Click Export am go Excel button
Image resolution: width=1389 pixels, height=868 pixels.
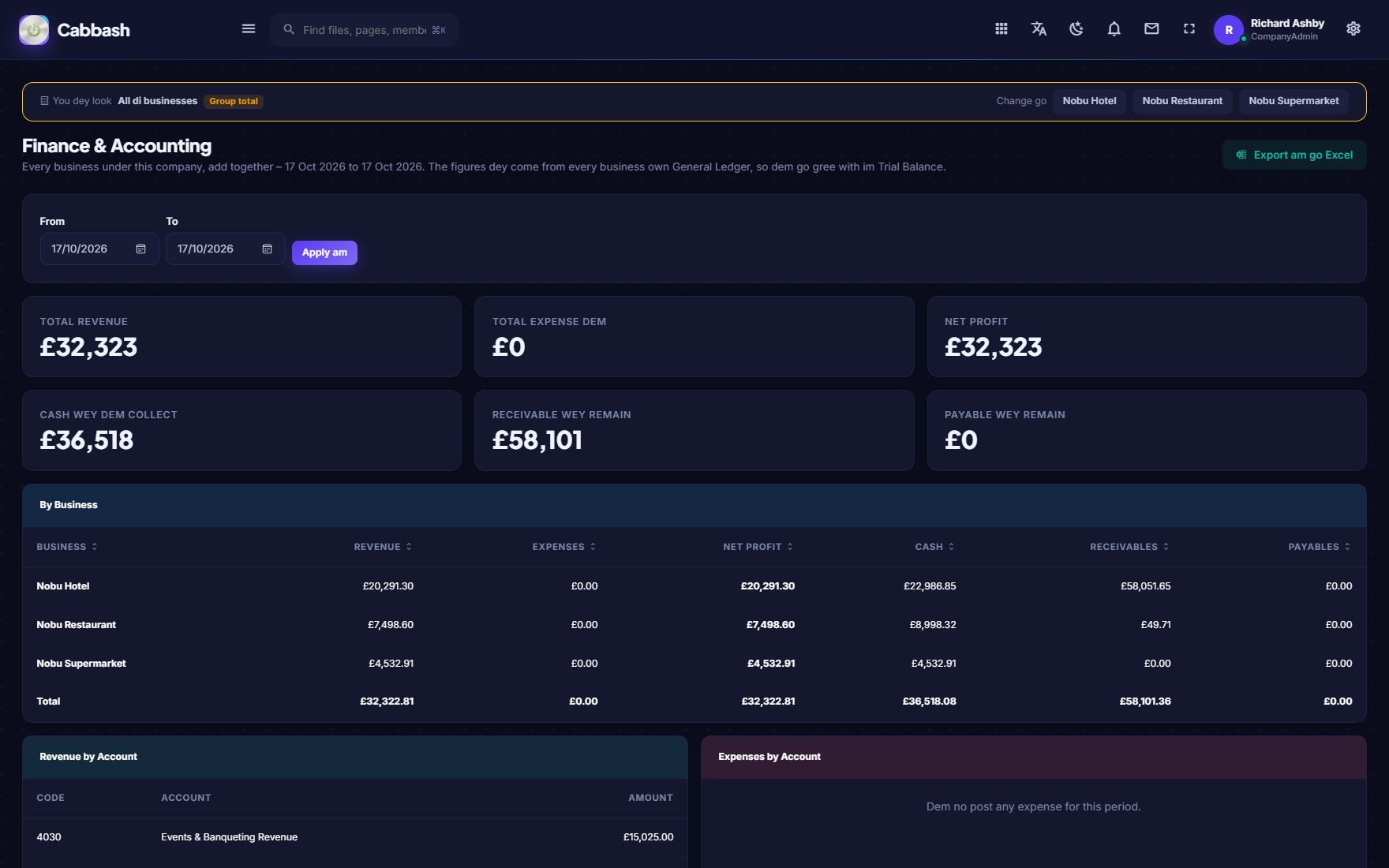pyautogui.click(x=1294, y=155)
